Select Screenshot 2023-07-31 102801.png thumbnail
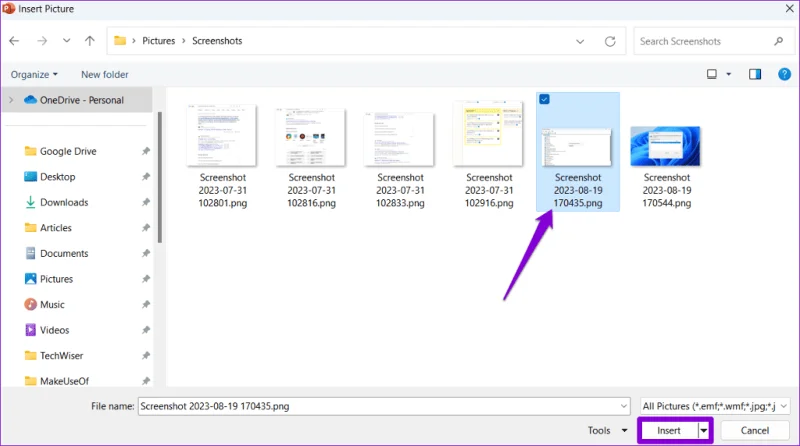This screenshot has width=800, height=446. [222, 136]
